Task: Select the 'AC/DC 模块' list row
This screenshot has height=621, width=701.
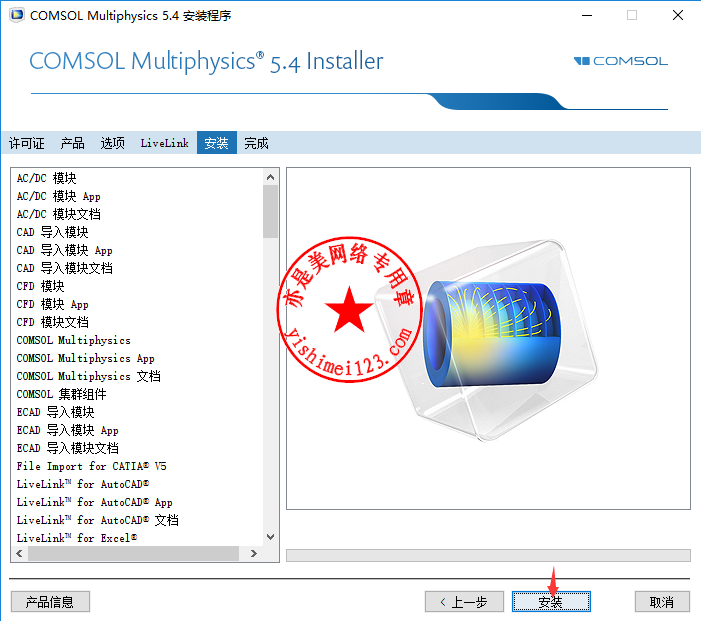Action: pyautogui.click(x=139, y=178)
